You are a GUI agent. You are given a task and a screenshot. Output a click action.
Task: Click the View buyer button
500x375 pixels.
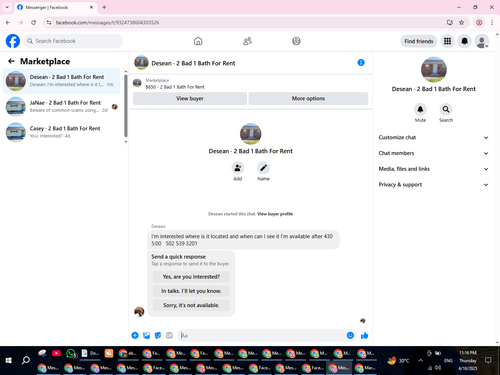[190, 98]
